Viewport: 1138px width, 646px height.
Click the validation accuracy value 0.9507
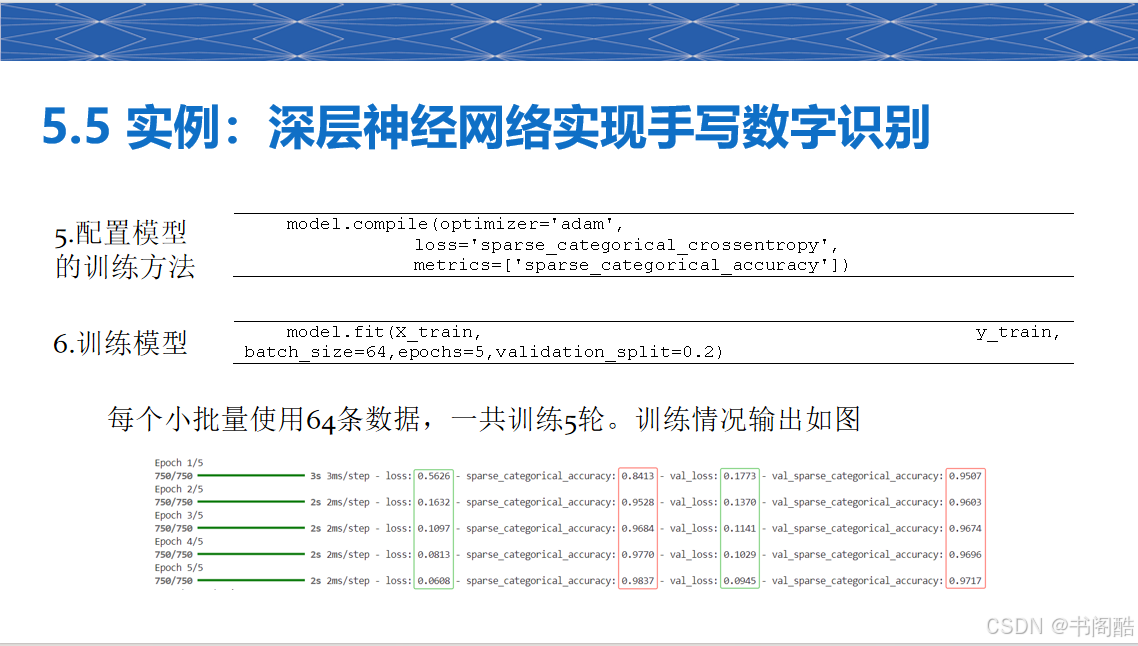pos(965,476)
